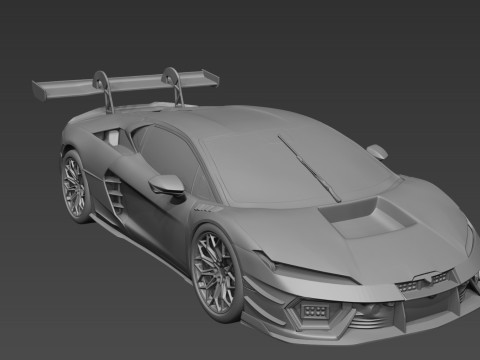Select the driver-side door mirror

[x=167, y=185]
